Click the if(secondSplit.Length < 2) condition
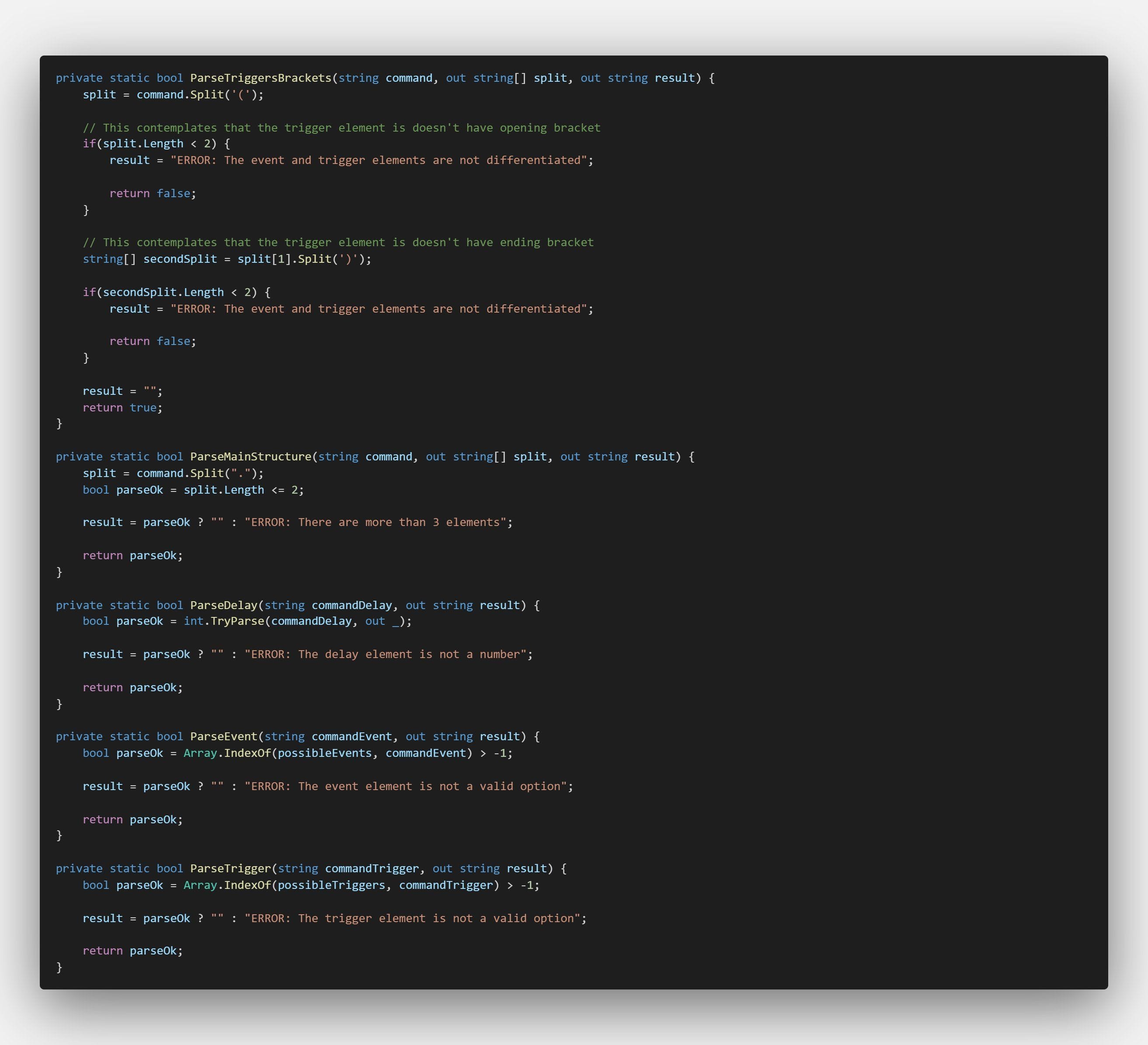The image size is (1148, 1045). [177, 292]
